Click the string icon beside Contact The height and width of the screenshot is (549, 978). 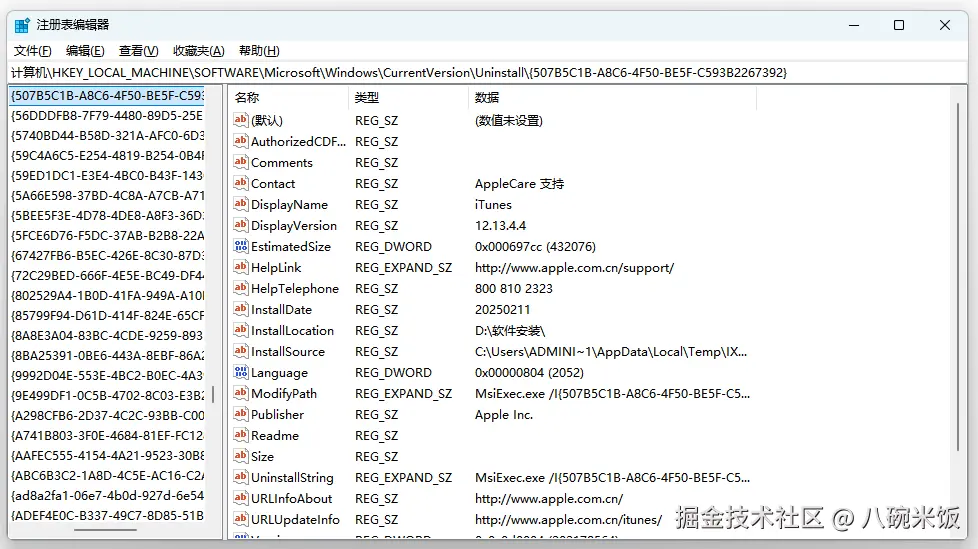[241, 183]
